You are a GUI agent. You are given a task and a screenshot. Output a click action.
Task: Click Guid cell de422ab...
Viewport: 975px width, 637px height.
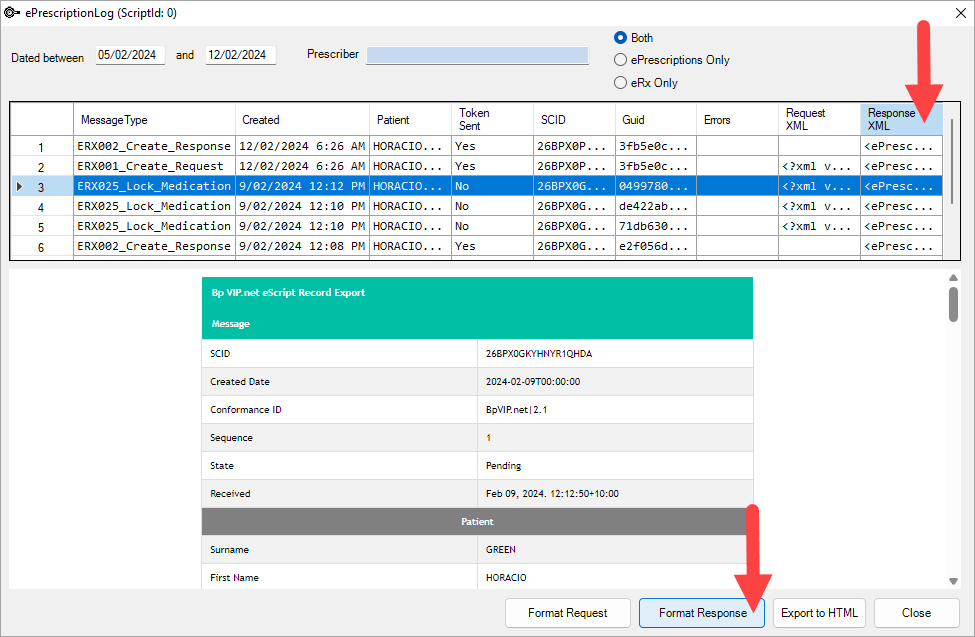pos(655,207)
